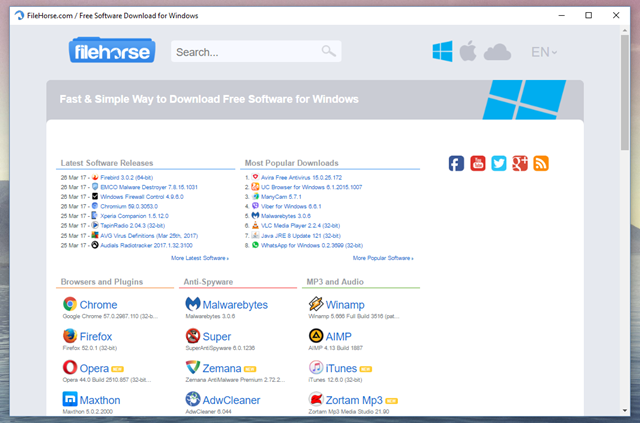Click the Malwarebytes category icon
Image resolution: width=640 pixels, height=423 pixels.
tap(193, 304)
